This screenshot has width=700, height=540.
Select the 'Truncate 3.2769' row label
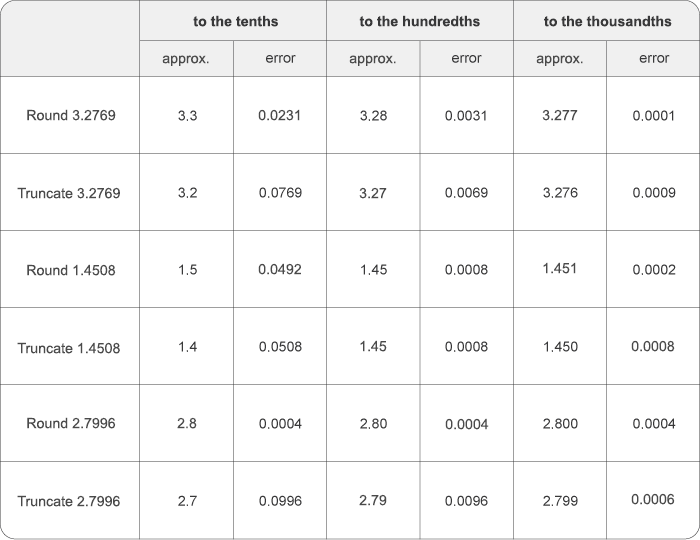[69, 193]
